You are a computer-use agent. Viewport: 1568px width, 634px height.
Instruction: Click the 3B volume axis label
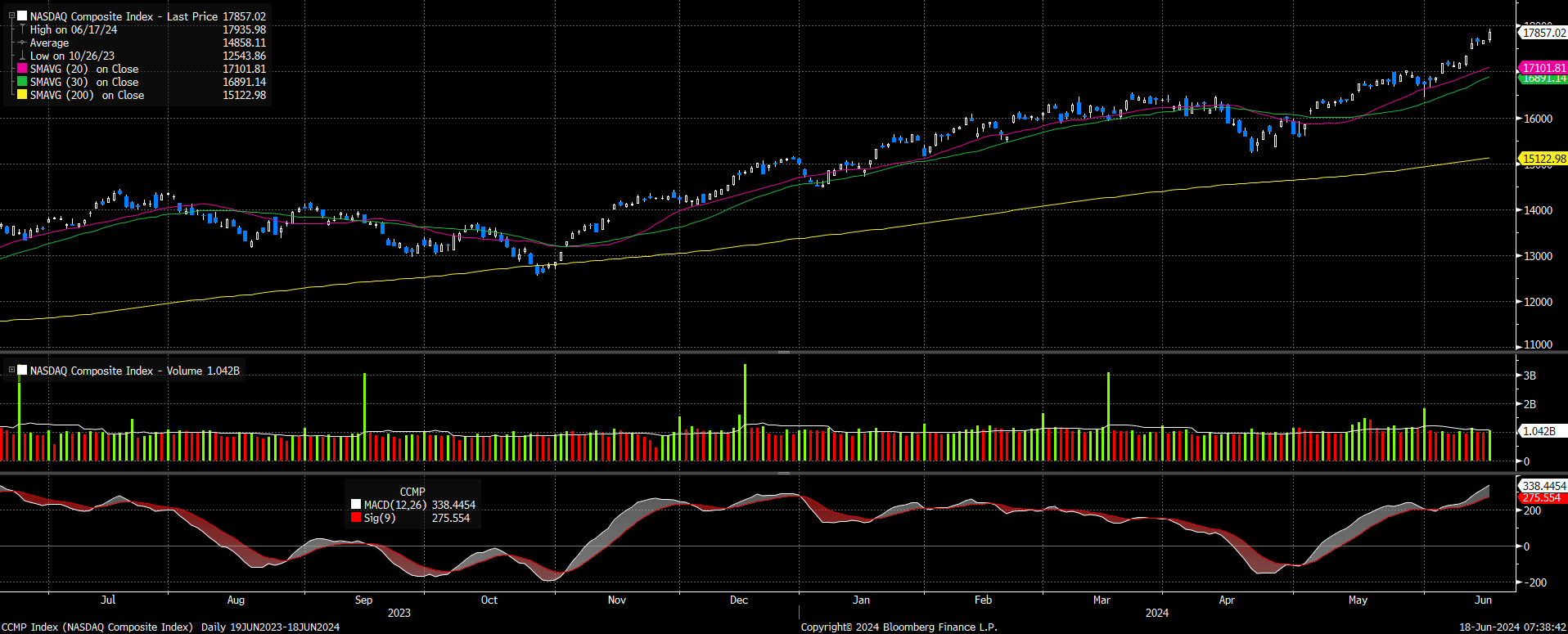1530,375
